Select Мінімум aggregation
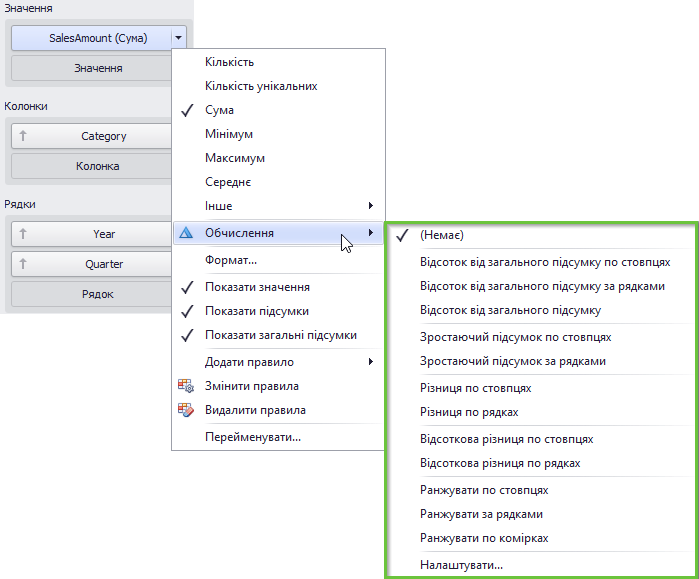The height and width of the screenshot is (579, 699). point(278,134)
